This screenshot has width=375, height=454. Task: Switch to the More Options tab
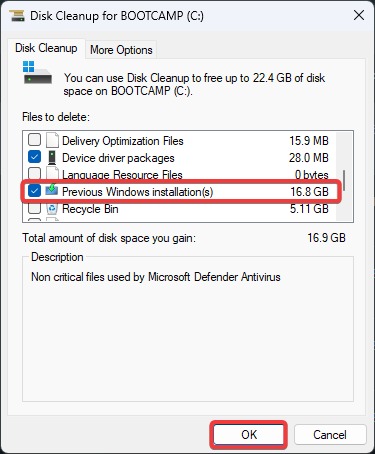tap(121, 50)
